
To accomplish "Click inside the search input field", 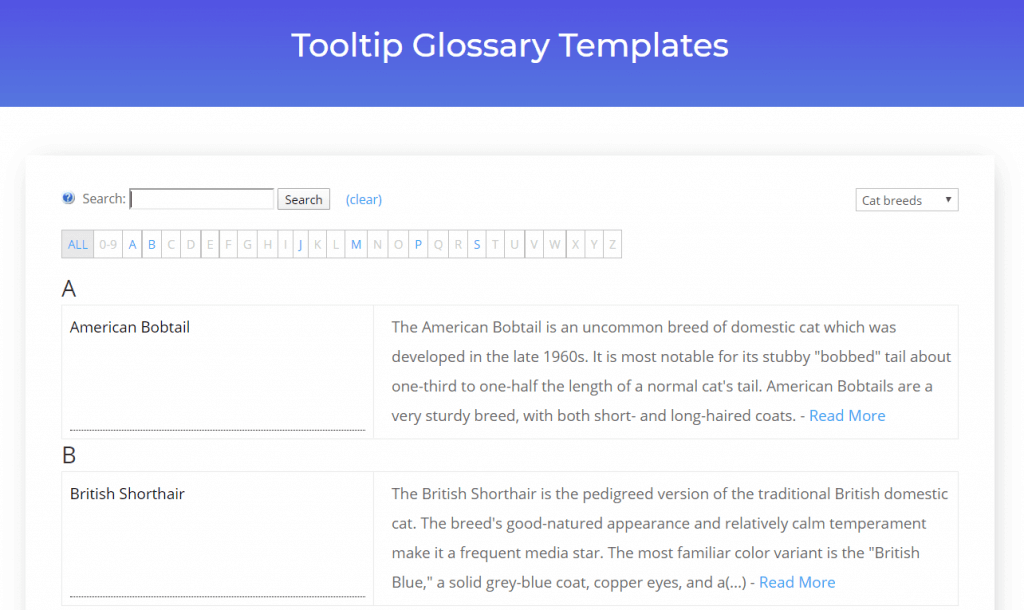I will [201, 198].
